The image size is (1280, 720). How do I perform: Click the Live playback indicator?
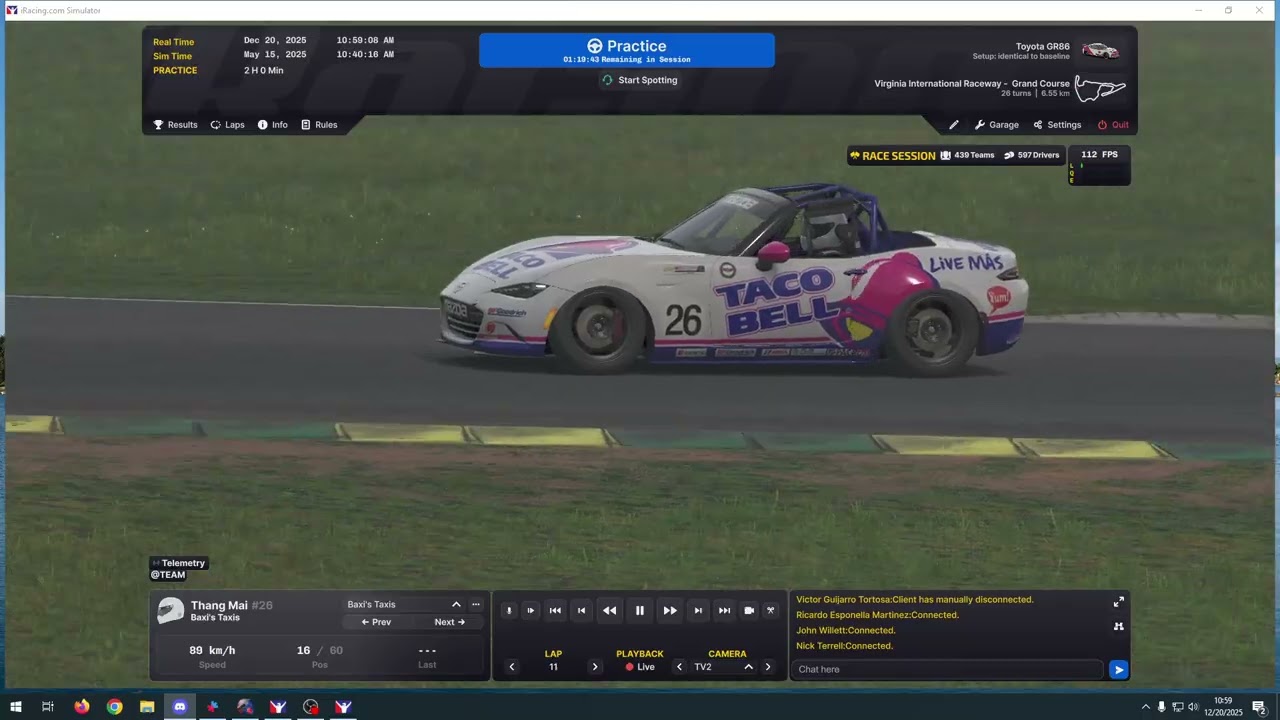(640, 667)
